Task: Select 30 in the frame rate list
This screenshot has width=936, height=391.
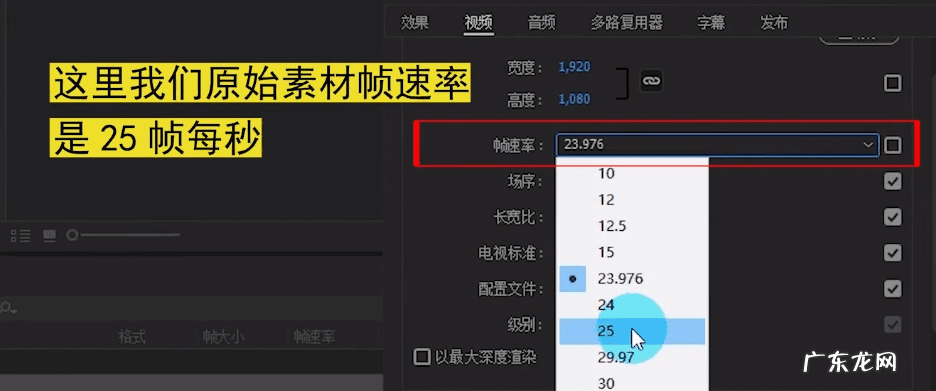Action: 632,382
